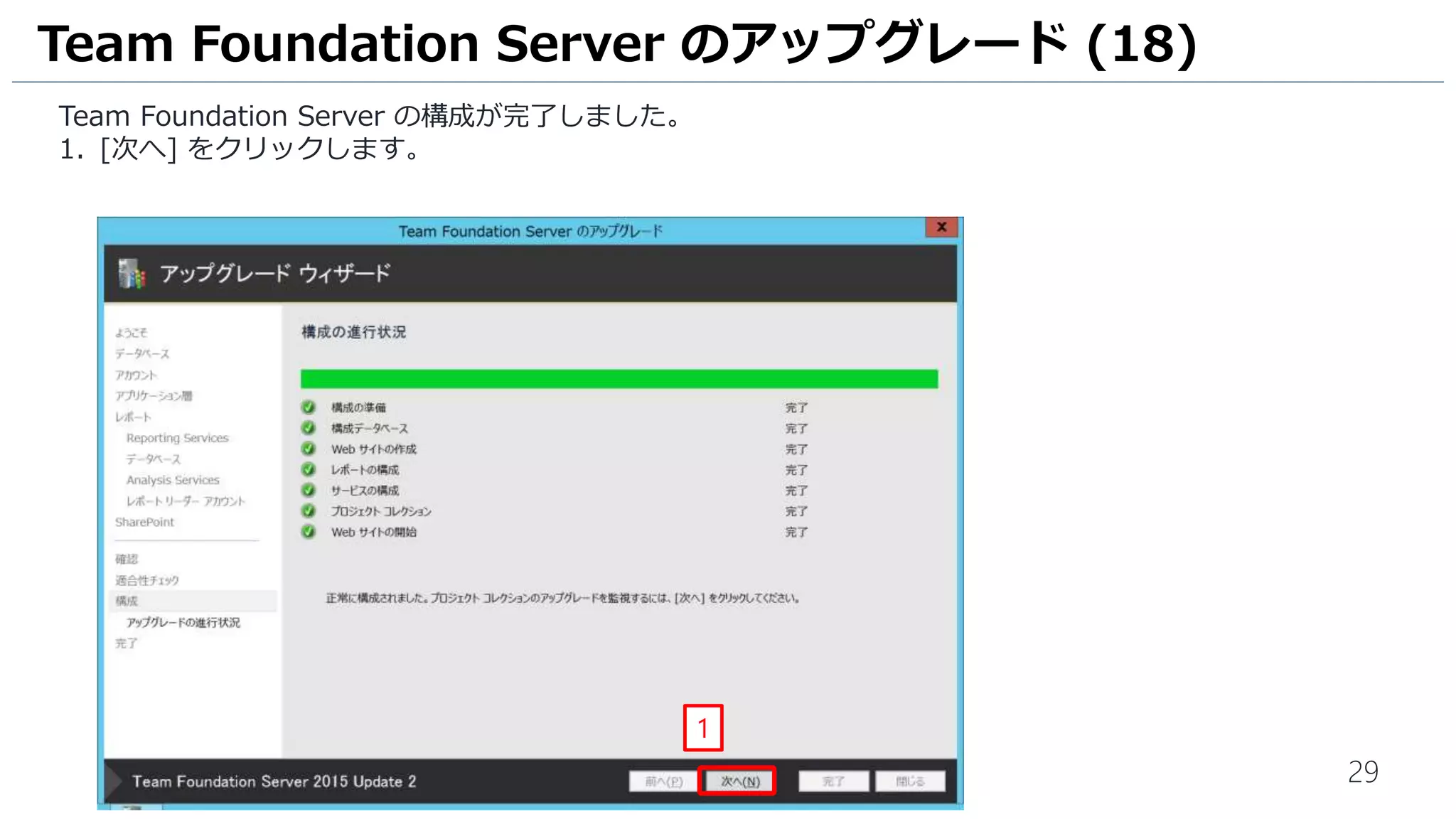
Task: Click green check icon beside サービスの構成
Action: tap(309, 490)
